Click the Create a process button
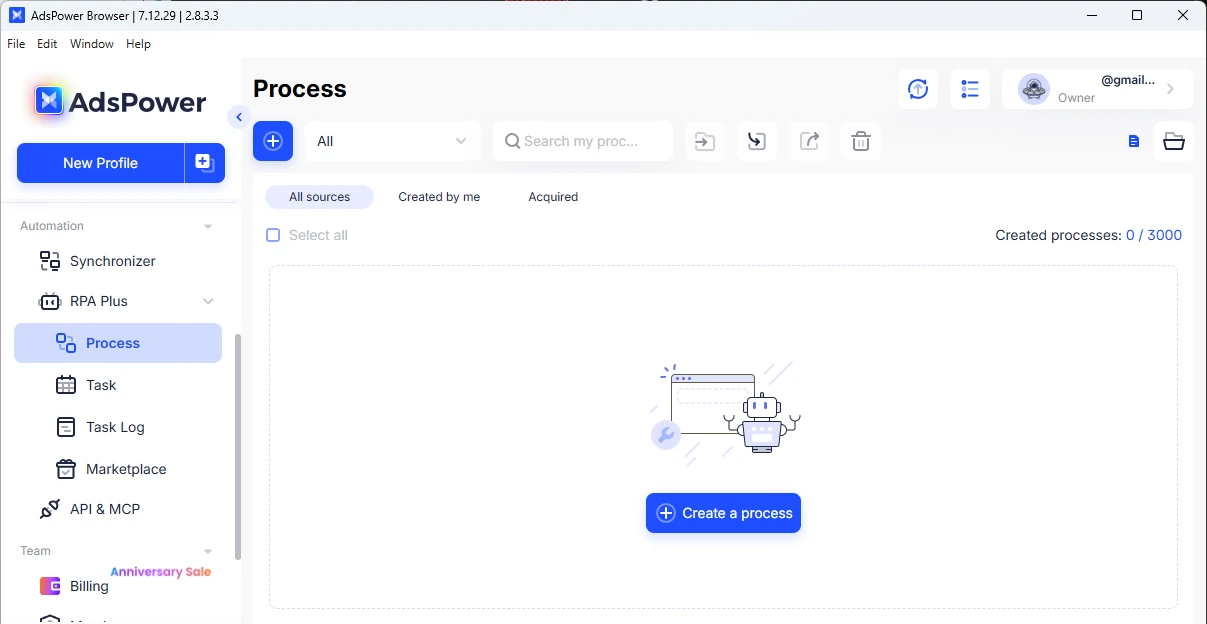 click(x=723, y=513)
